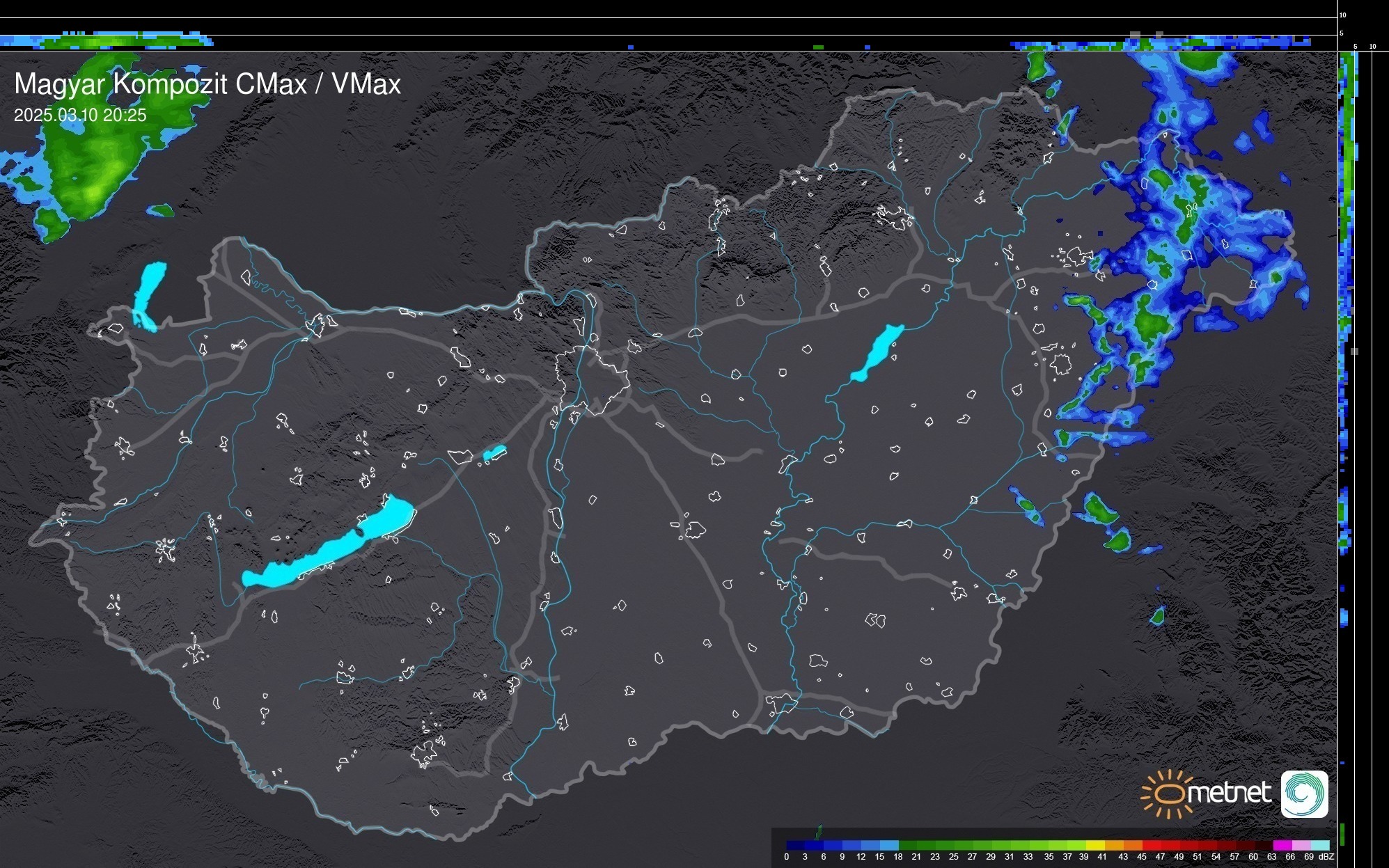Click the pink 66 dBZ legend swatch
The height and width of the screenshot is (868, 1389).
tap(1301, 845)
